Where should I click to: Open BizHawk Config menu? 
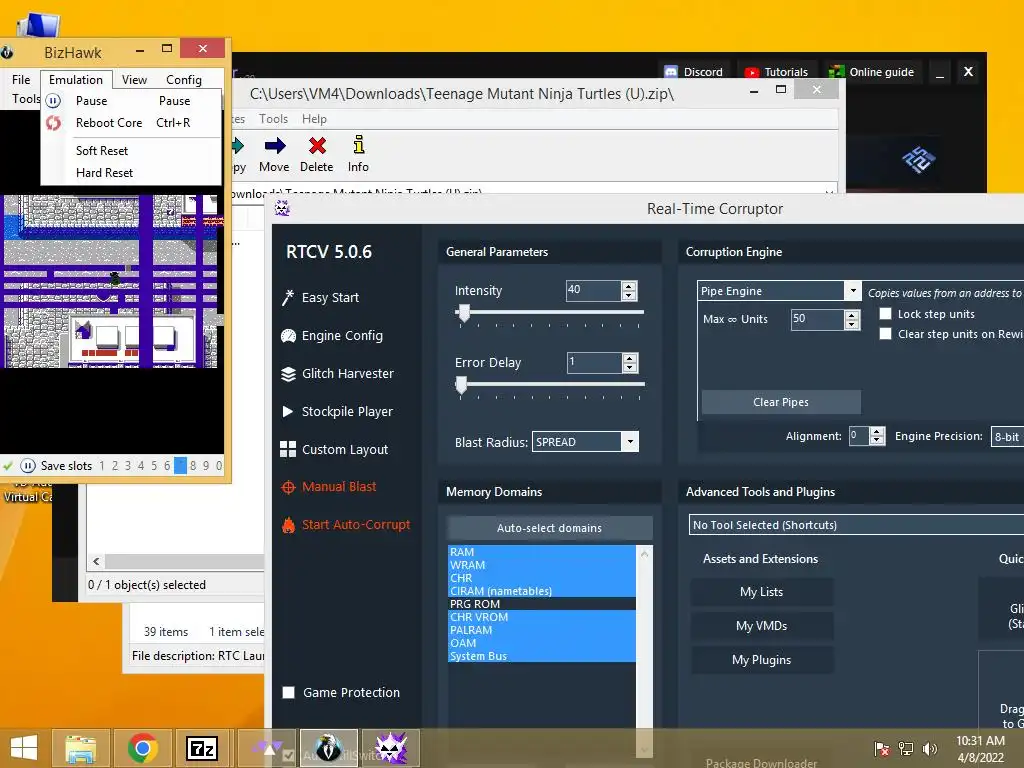tap(184, 80)
